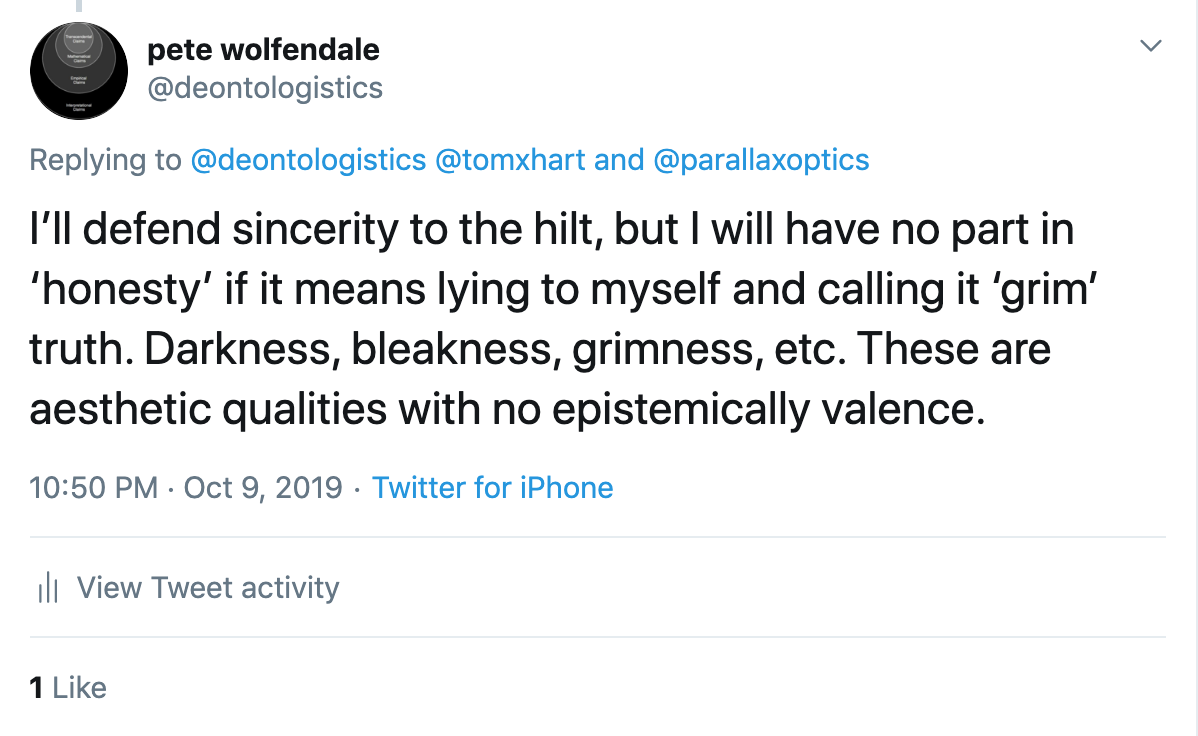
Task: Open the Twitter for iPhone source link
Action: (x=492, y=488)
